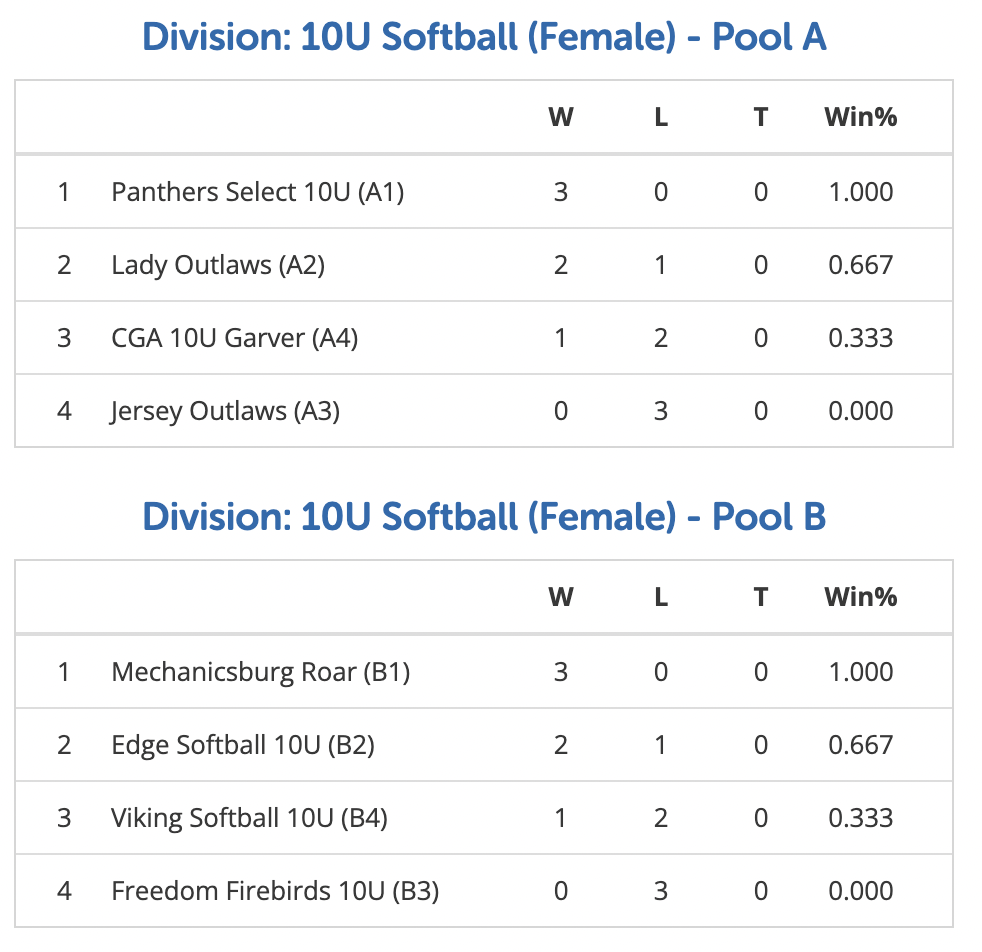Click the L column header in Pool B

coord(661,597)
